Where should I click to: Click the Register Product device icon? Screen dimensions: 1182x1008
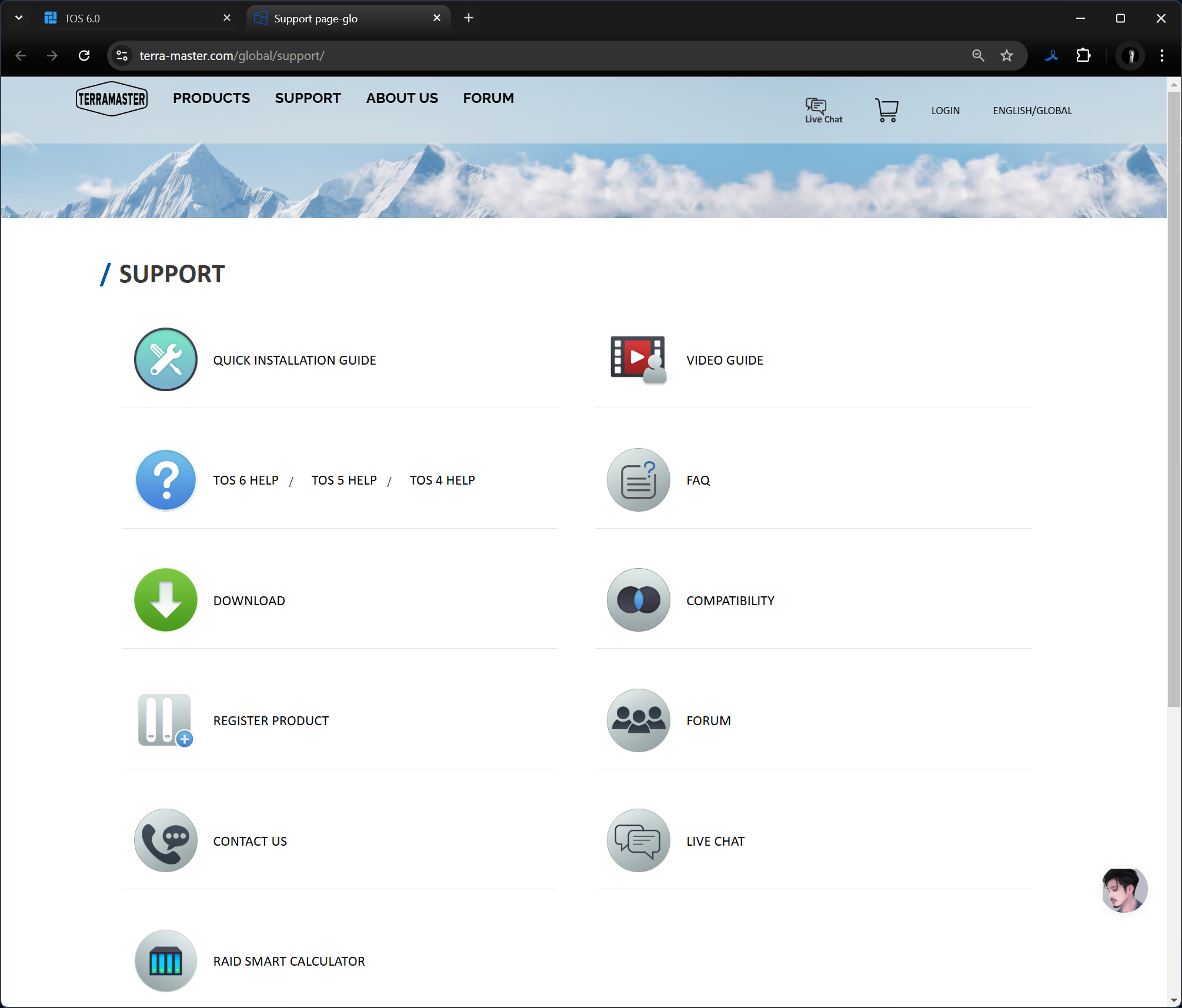(165, 720)
